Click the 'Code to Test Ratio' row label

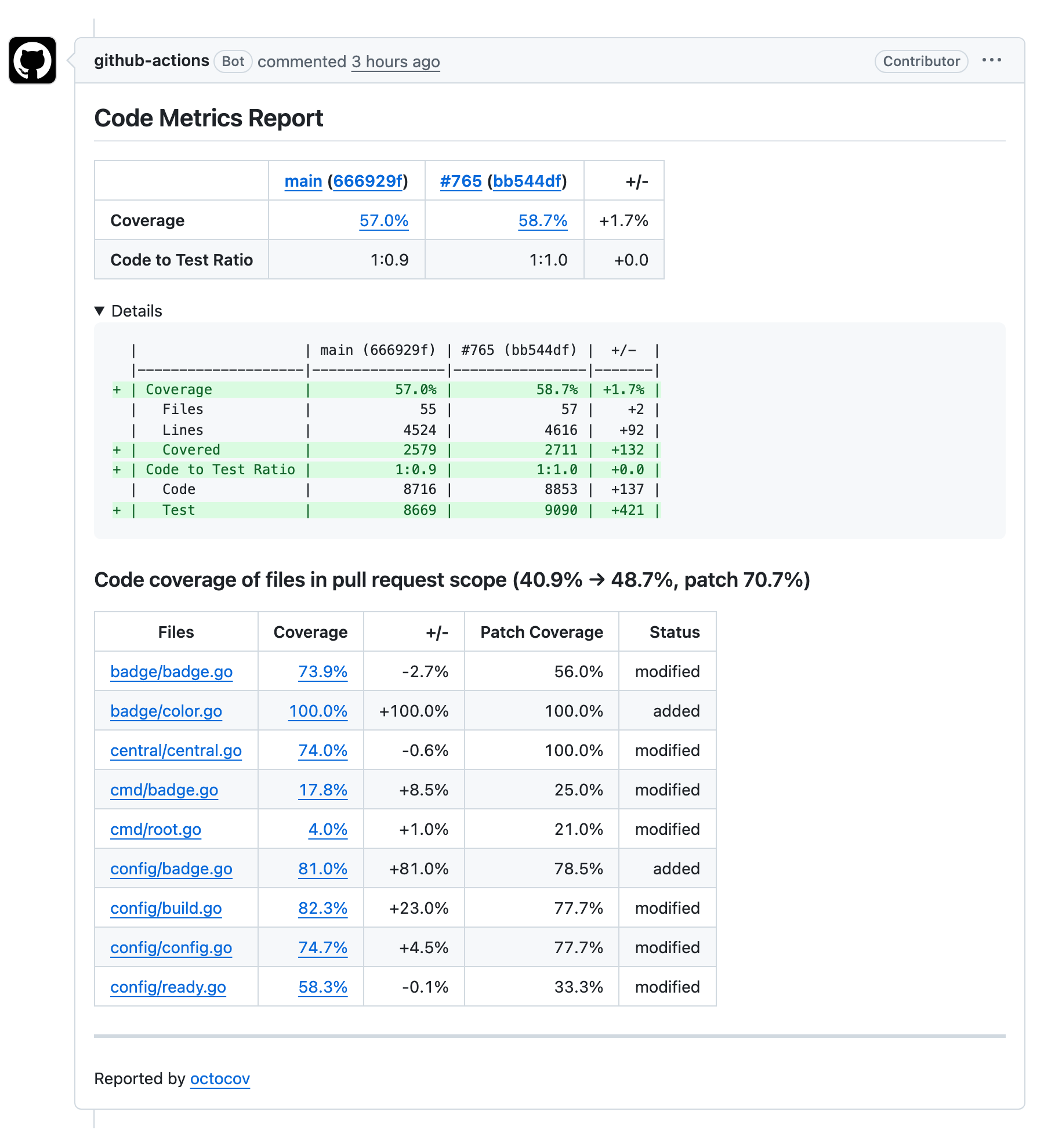tap(182, 260)
